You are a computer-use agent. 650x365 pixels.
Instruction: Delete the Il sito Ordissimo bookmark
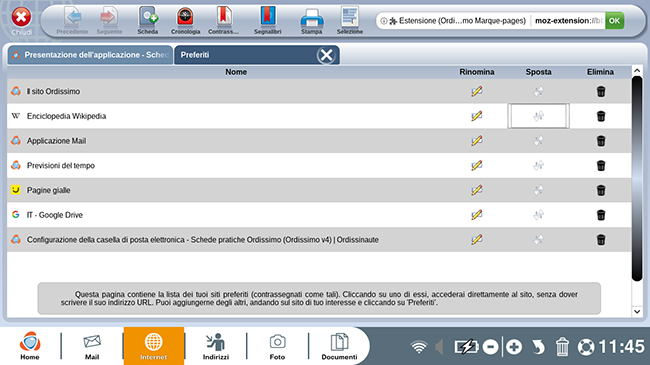(x=601, y=91)
